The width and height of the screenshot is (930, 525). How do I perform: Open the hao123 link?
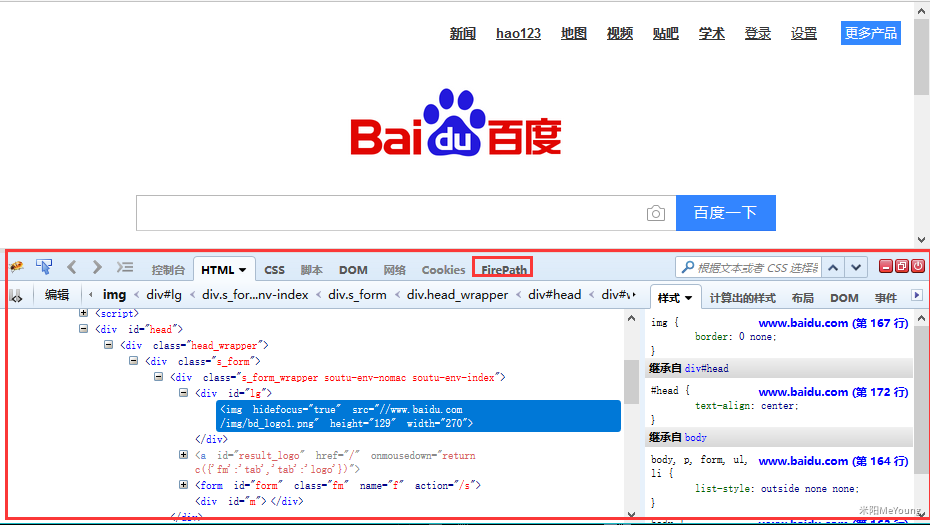click(518, 33)
